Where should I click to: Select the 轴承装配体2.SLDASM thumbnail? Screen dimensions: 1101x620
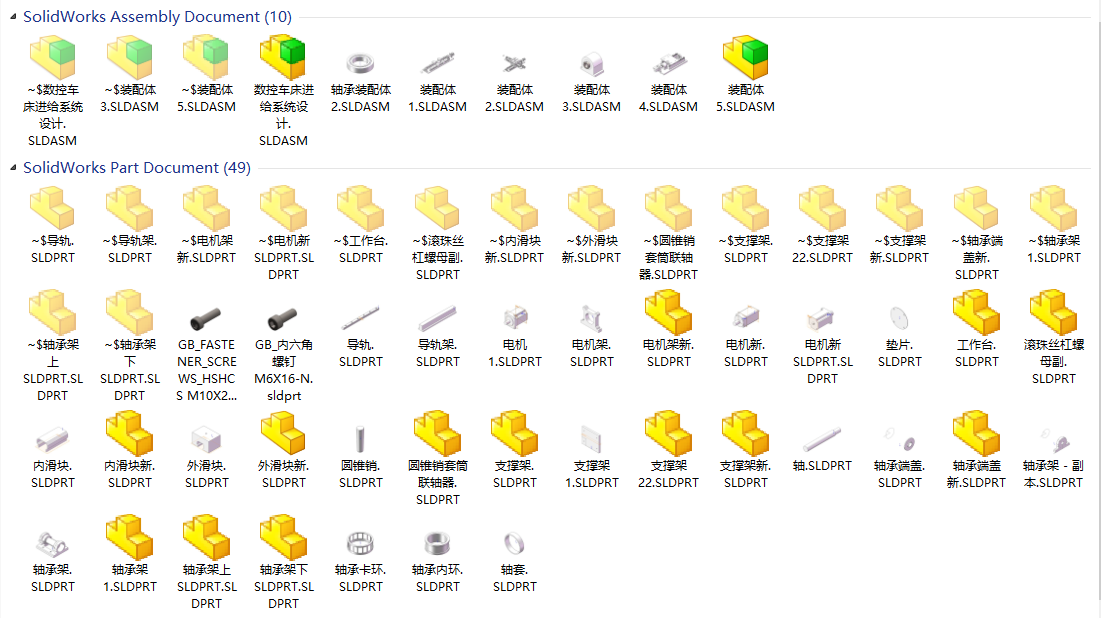[x=360, y=63]
